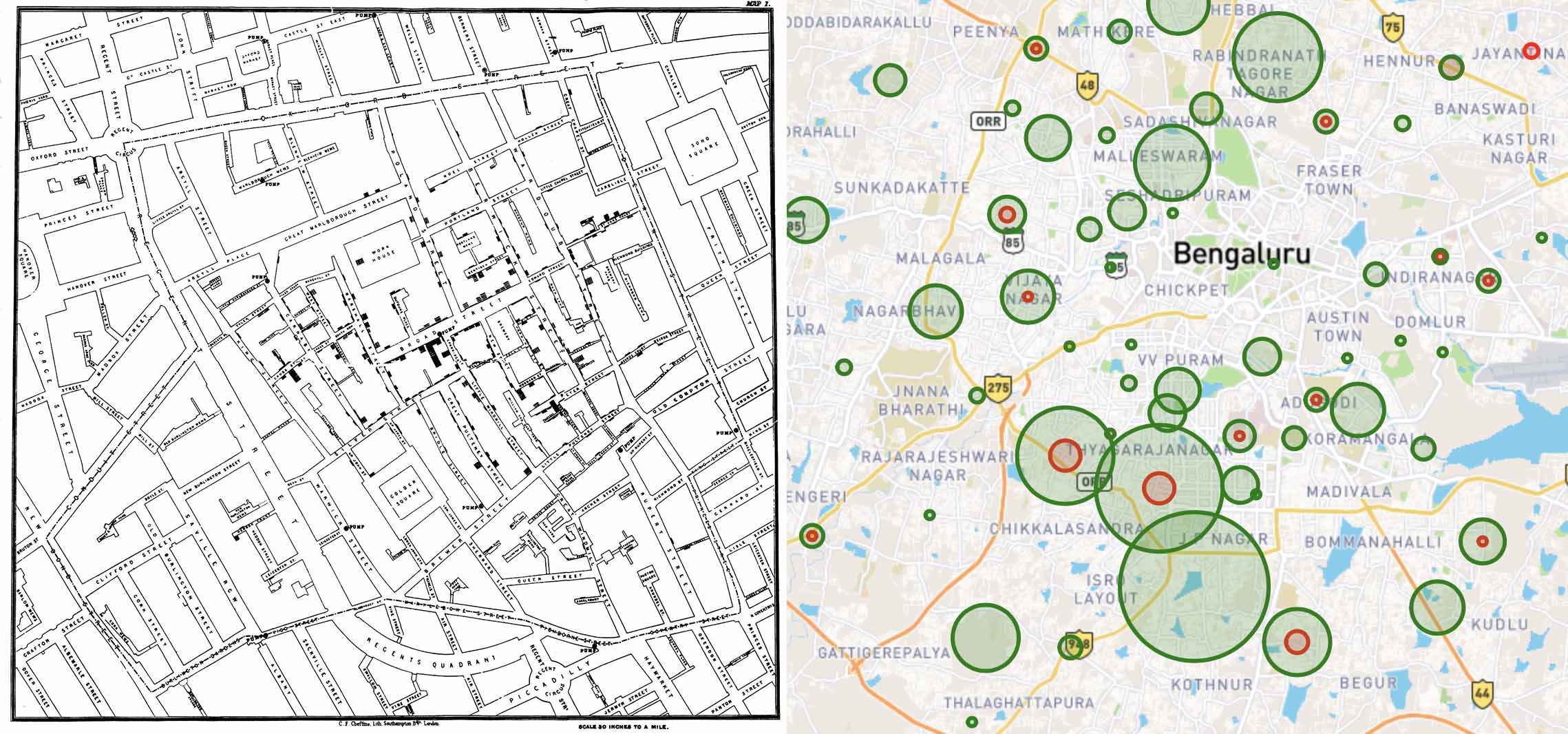Click the SADASHIVANAGAR label
Screen dimensions: 1568x734
[x=1200, y=122]
